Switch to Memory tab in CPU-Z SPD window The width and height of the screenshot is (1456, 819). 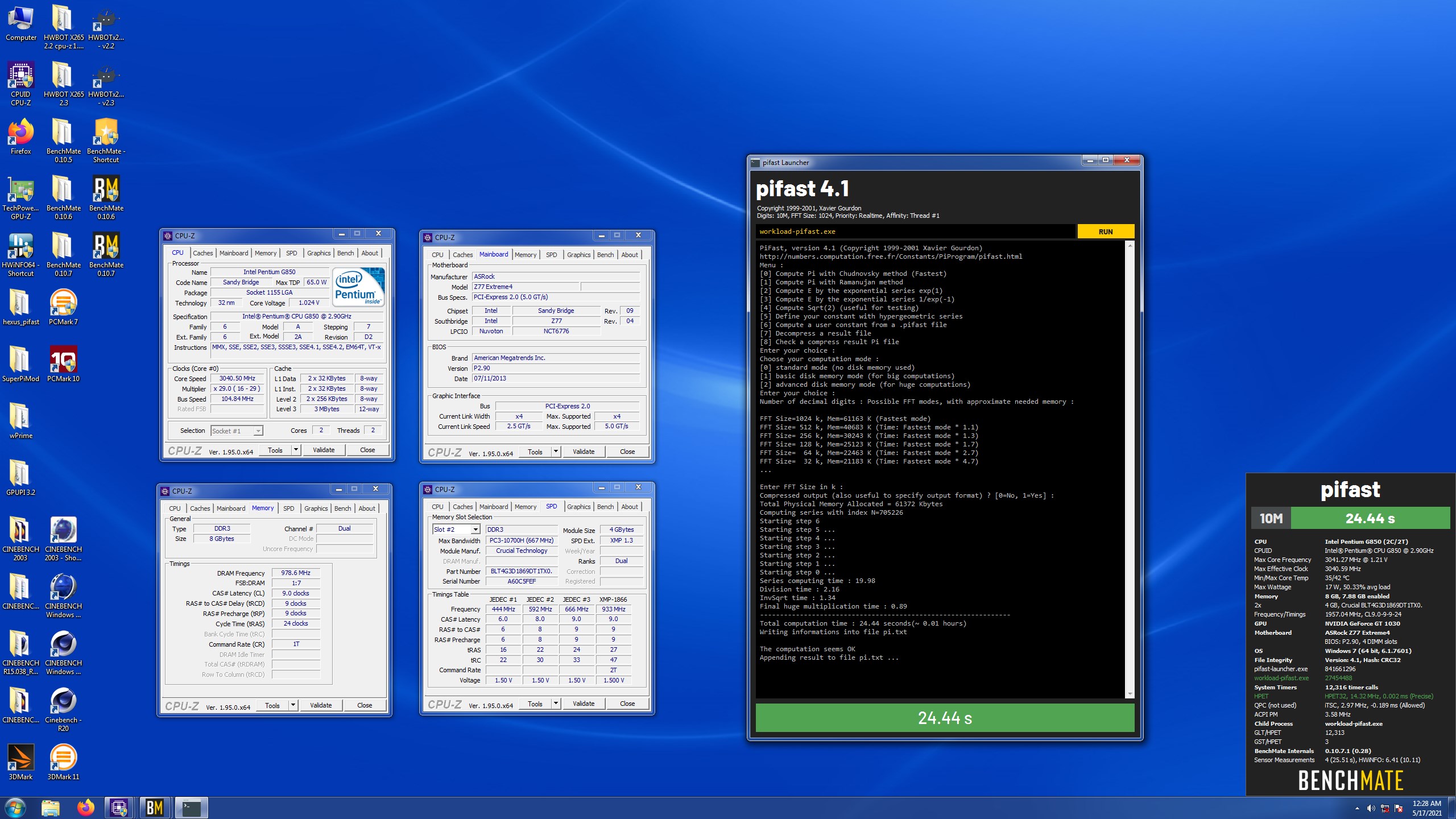526,507
